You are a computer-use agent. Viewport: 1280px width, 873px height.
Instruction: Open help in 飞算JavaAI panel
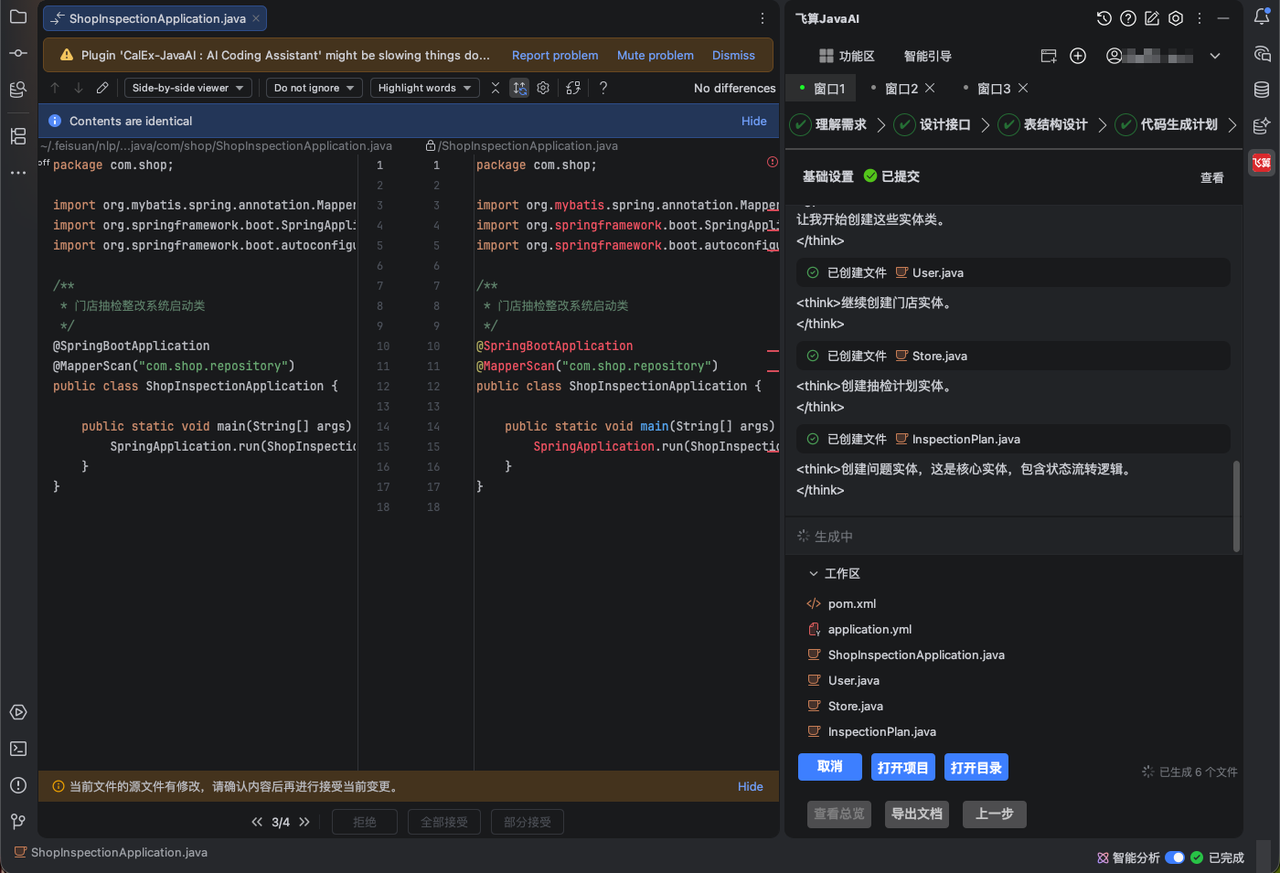1128,18
